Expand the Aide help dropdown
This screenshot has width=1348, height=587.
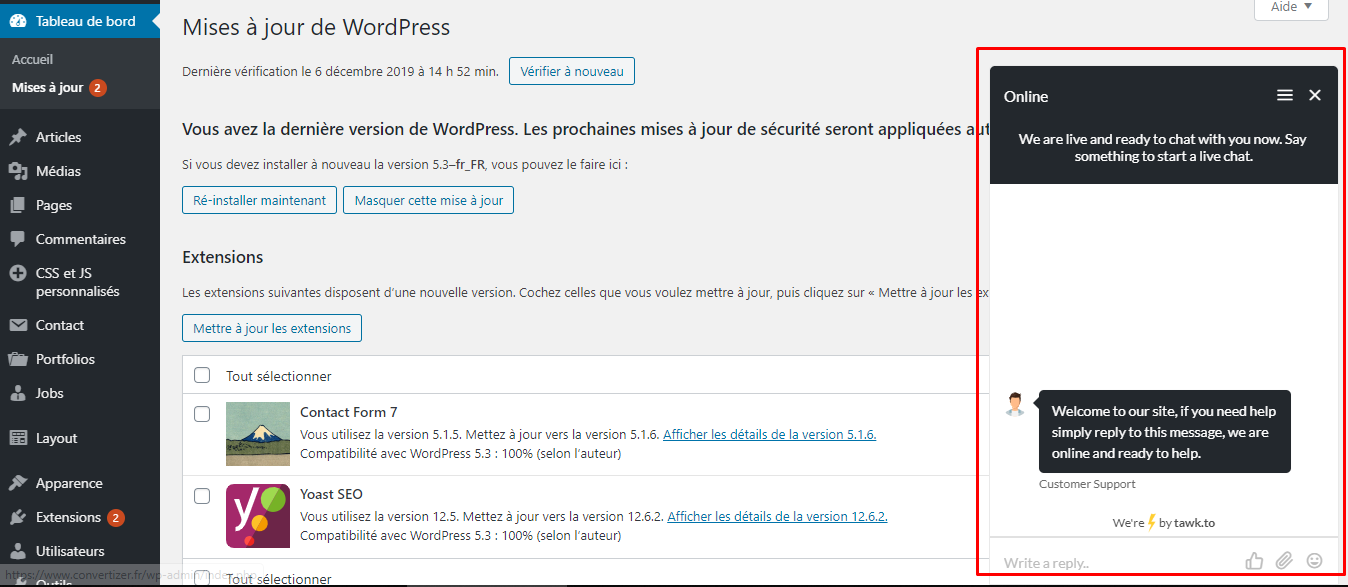pyautogui.click(x=1291, y=8)
